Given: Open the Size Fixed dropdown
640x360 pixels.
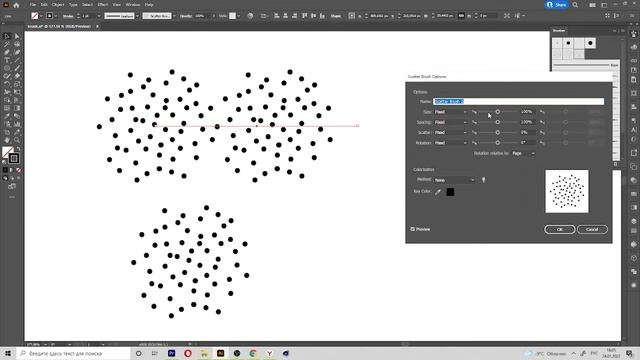Looking at the screenshot, I should click(x=451, y=112).
